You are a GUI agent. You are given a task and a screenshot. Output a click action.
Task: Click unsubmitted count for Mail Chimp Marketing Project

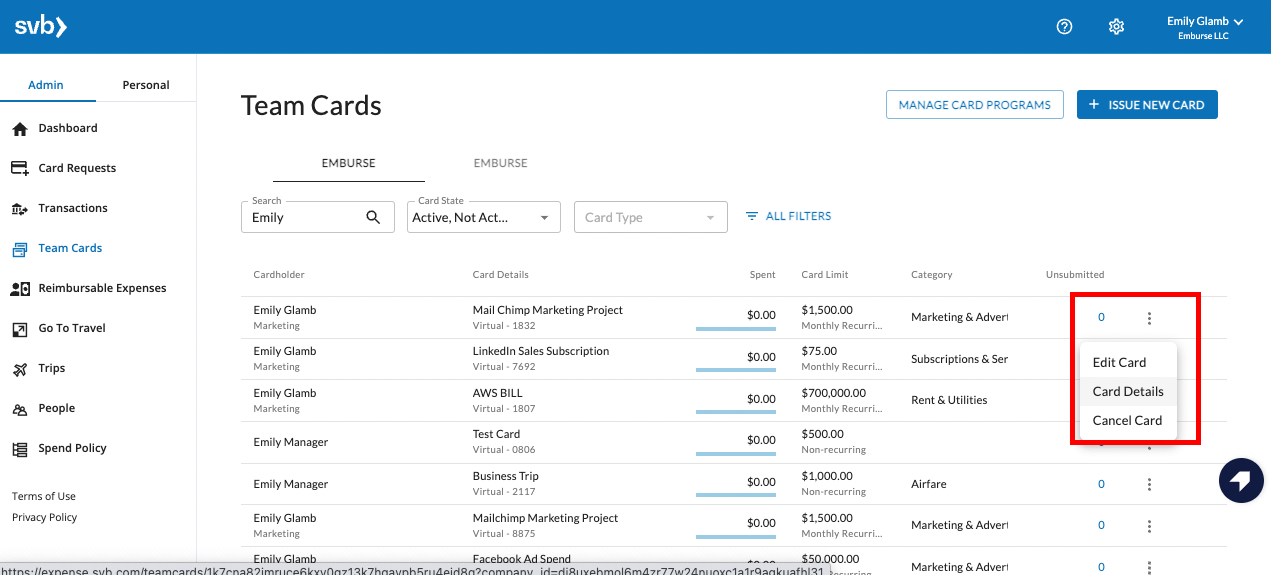click(1101, 317)
